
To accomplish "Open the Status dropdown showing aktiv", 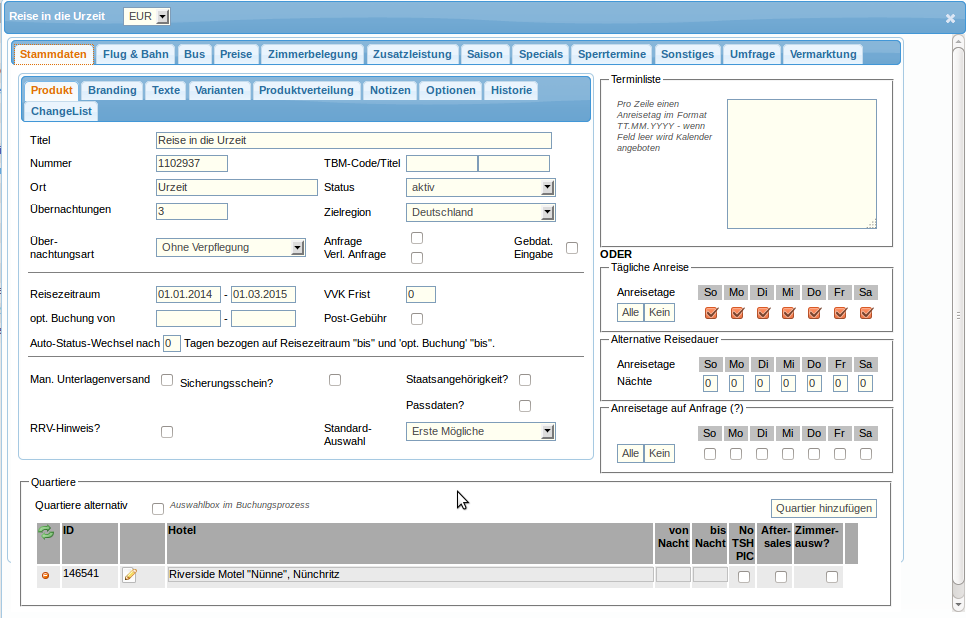I will tap(480, 187).
